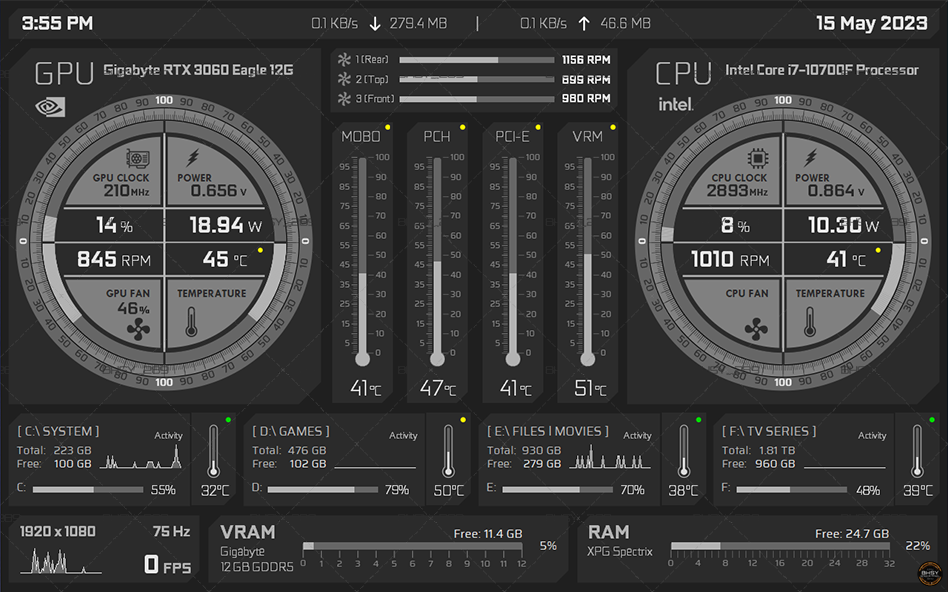948x592 pixels.
Task: Click the download arrow next to 279.4 MB
Action: 375,24
